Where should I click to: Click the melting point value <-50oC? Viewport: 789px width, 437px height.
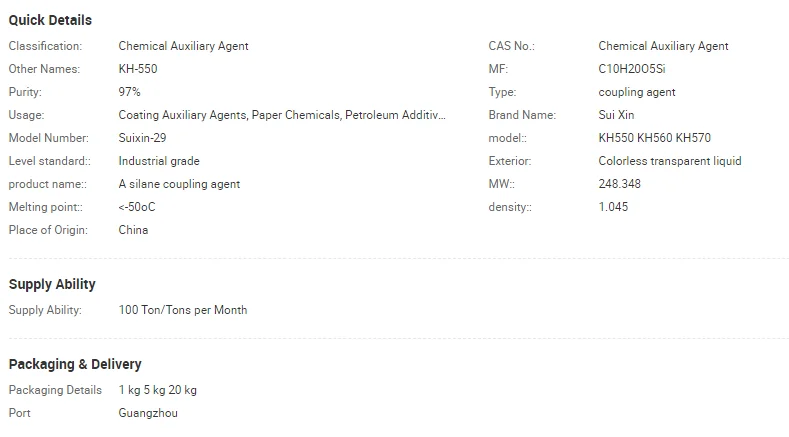tap(137, 207)
